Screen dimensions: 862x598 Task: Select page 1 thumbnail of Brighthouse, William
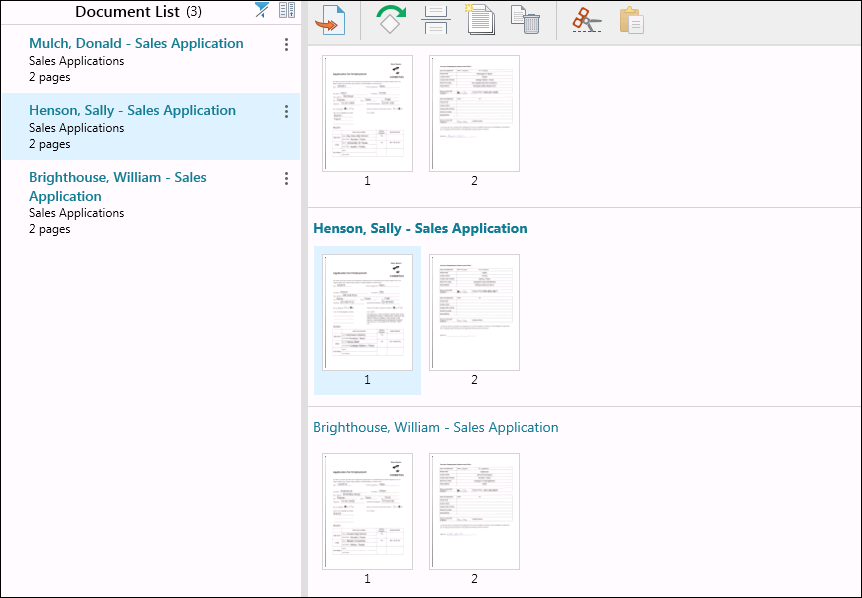[x=367, y=511]
